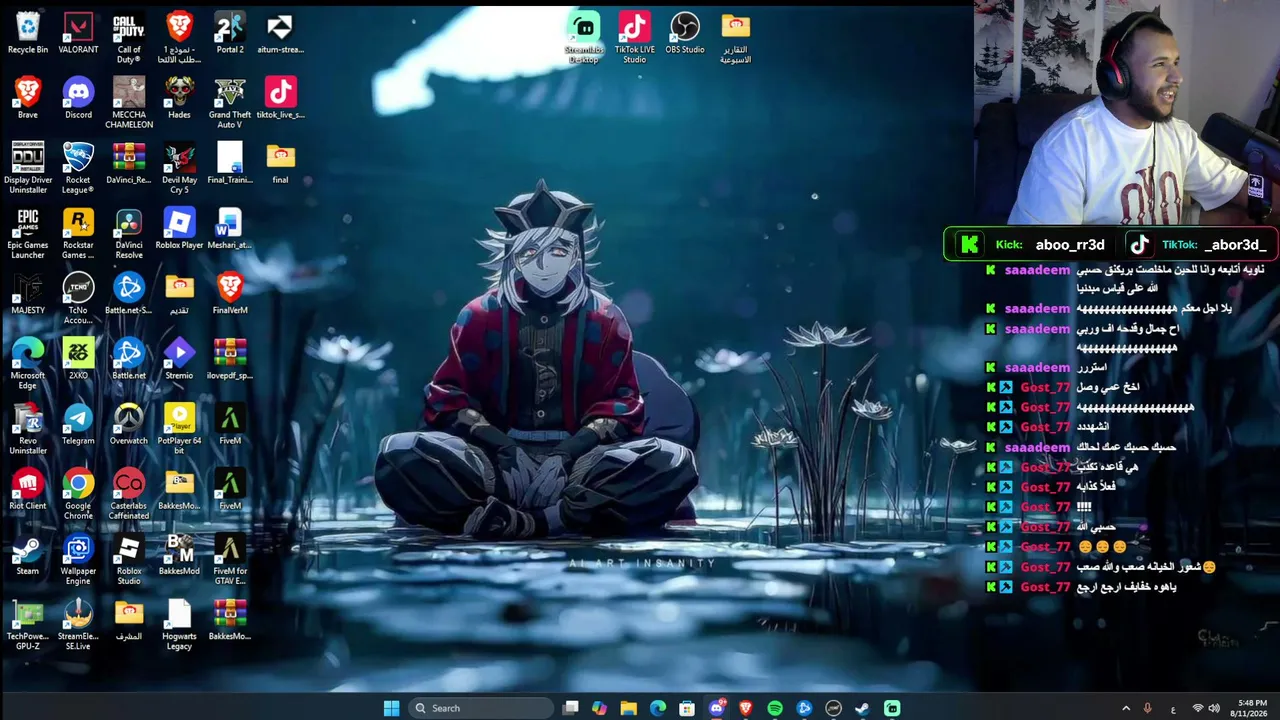Open the microphone tray indicator
The width and height of the screenshot is (1280, 720).
1147,708
